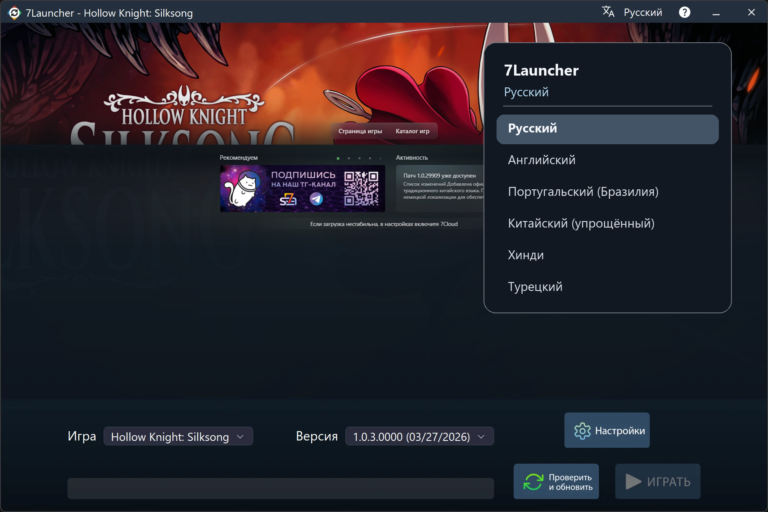Click the play triangle on ИГРАТЬ
This screenshot has width=768, height=512.
click(633, 482)
